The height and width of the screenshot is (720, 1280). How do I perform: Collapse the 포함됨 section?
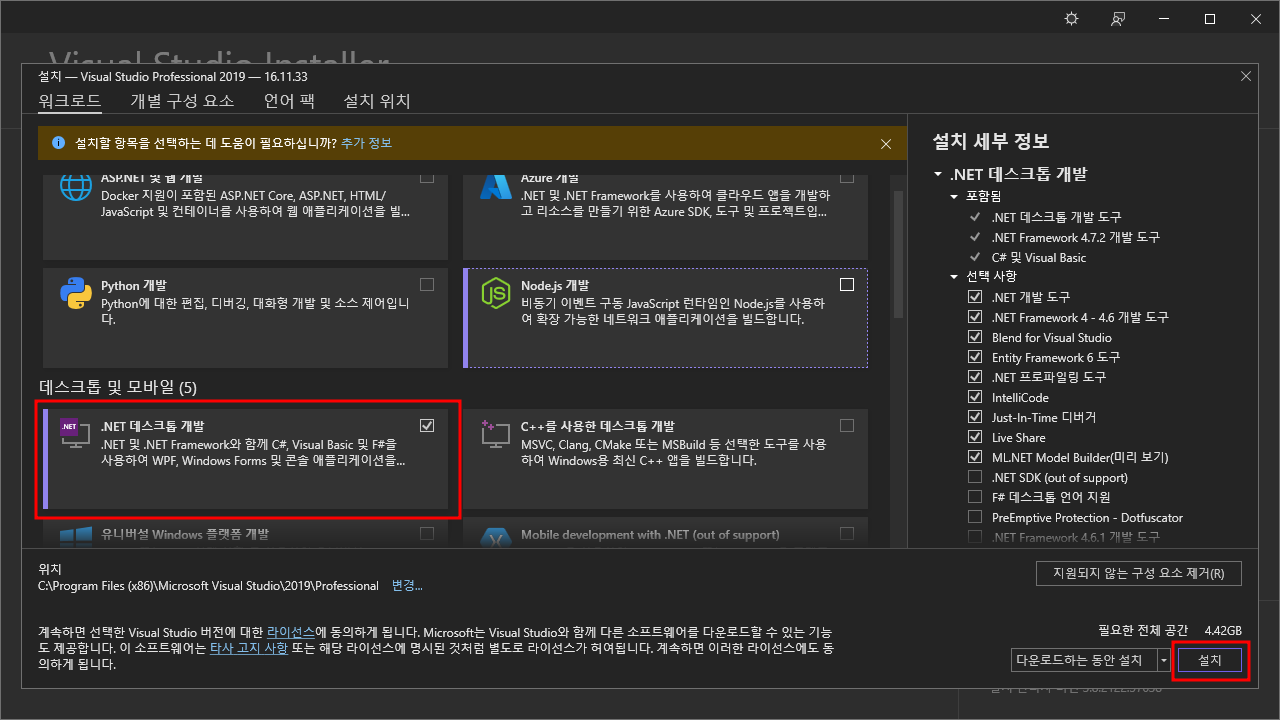955,197
